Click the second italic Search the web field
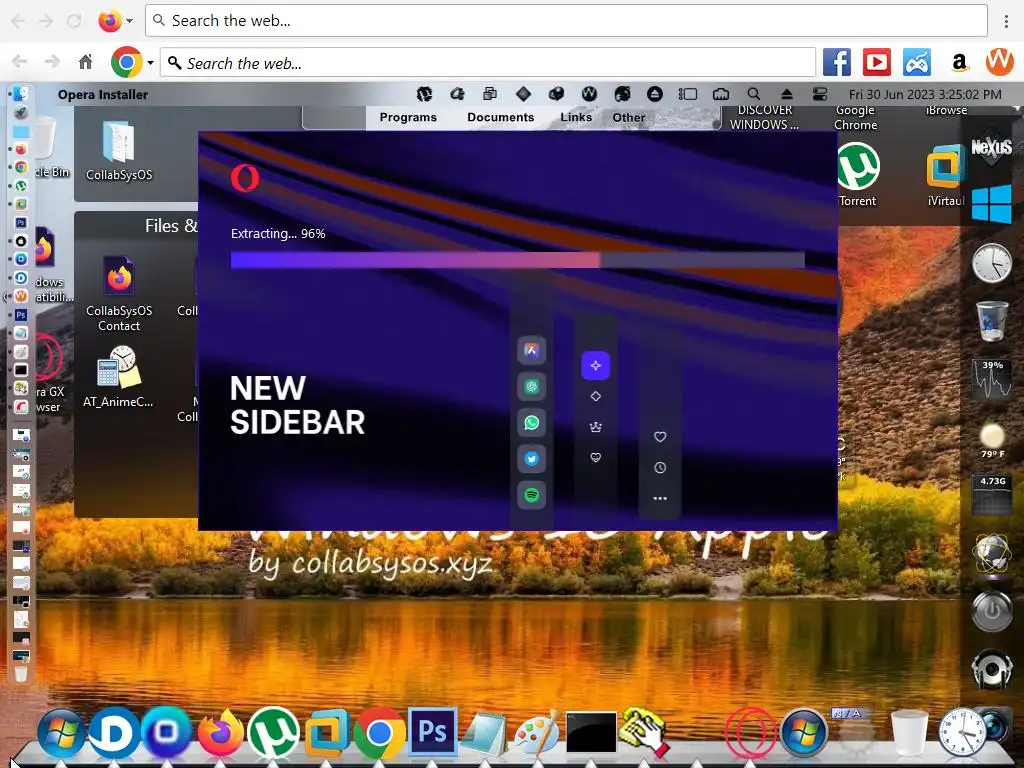 pyautogui.click(x=488, y=63)
